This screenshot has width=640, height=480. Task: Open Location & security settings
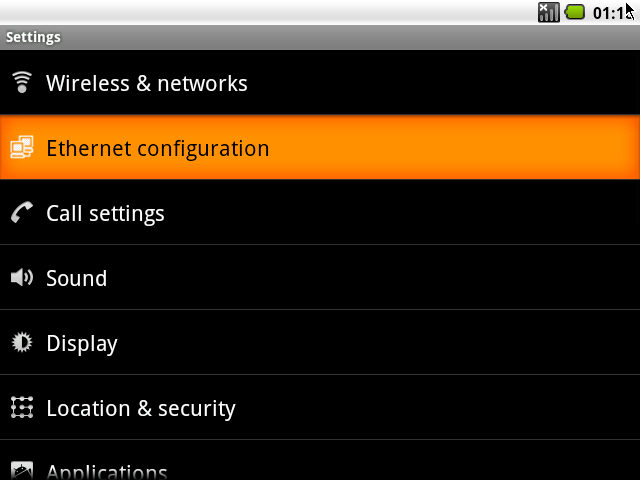pyautogui.click(x=320, y=407)
